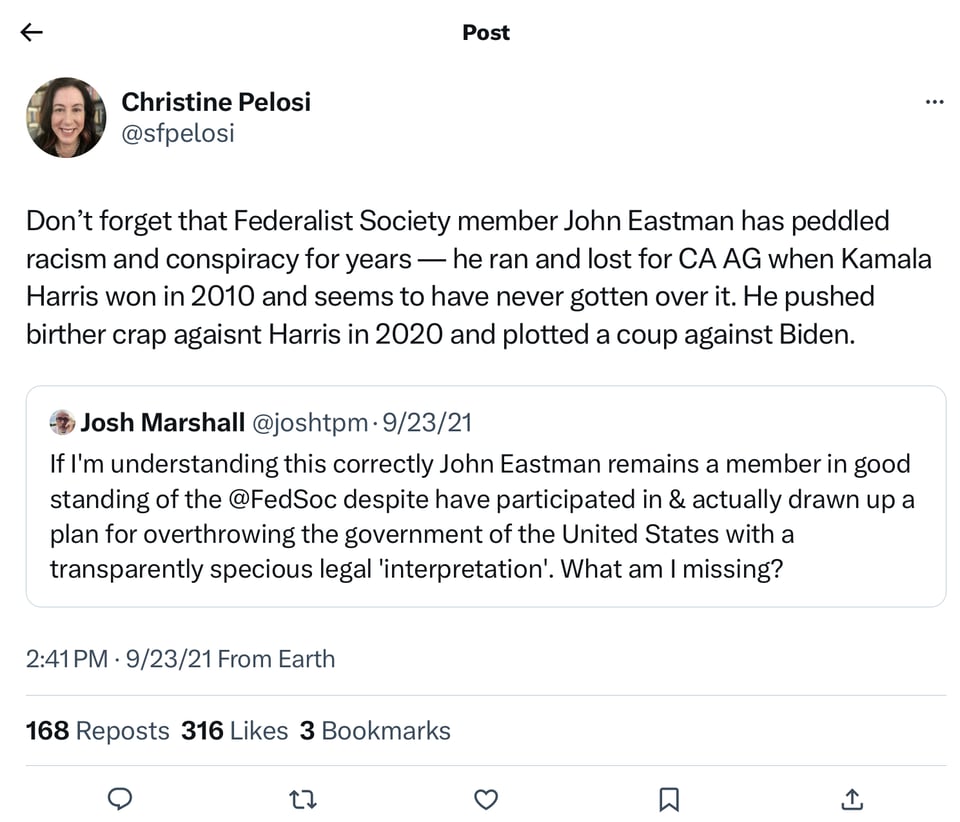Screen dimensions: 960x822
Task: Go back using the left arrow
Action: click(32, 32)
